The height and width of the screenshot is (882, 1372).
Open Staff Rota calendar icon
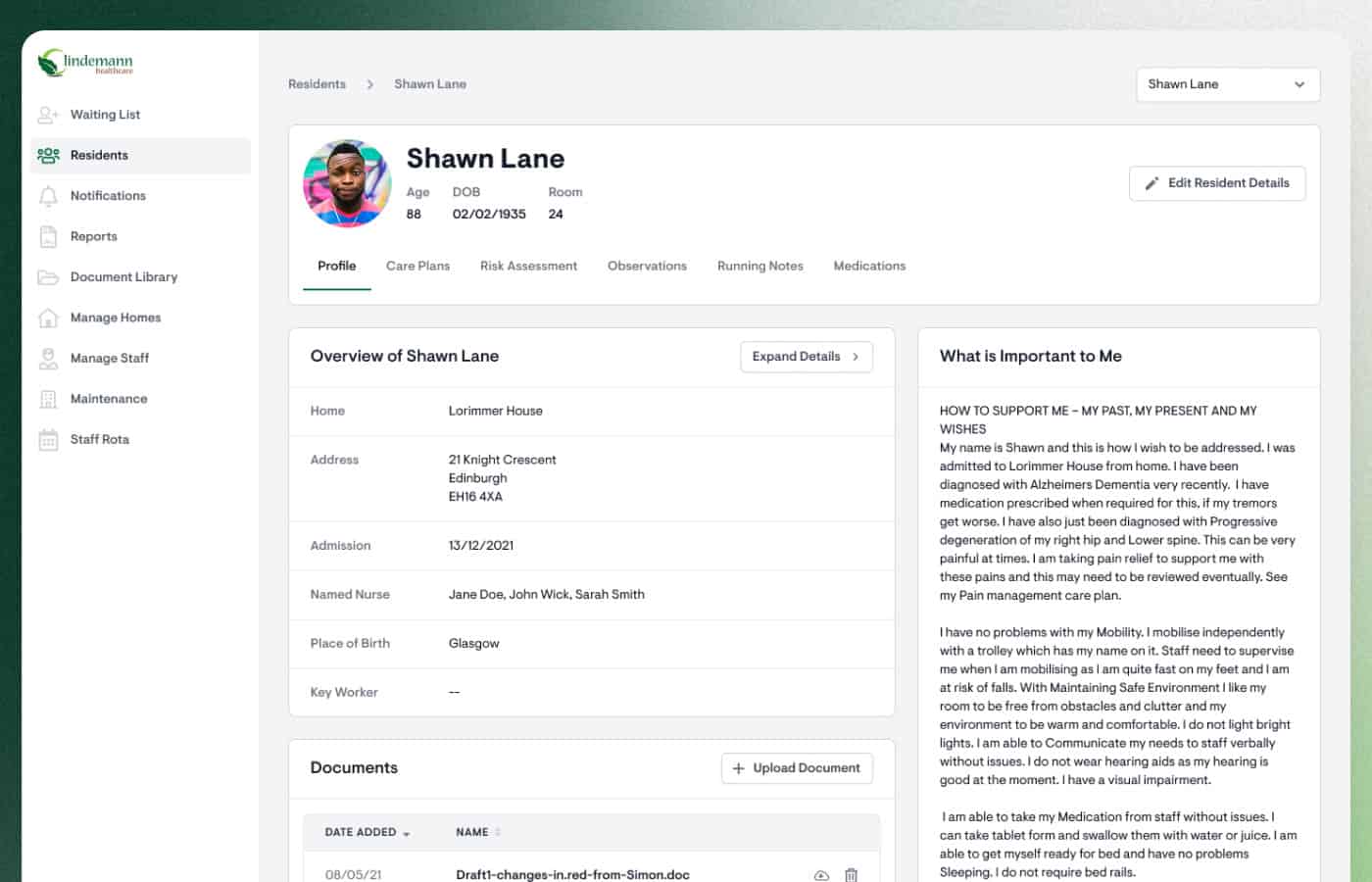[48, 440]
